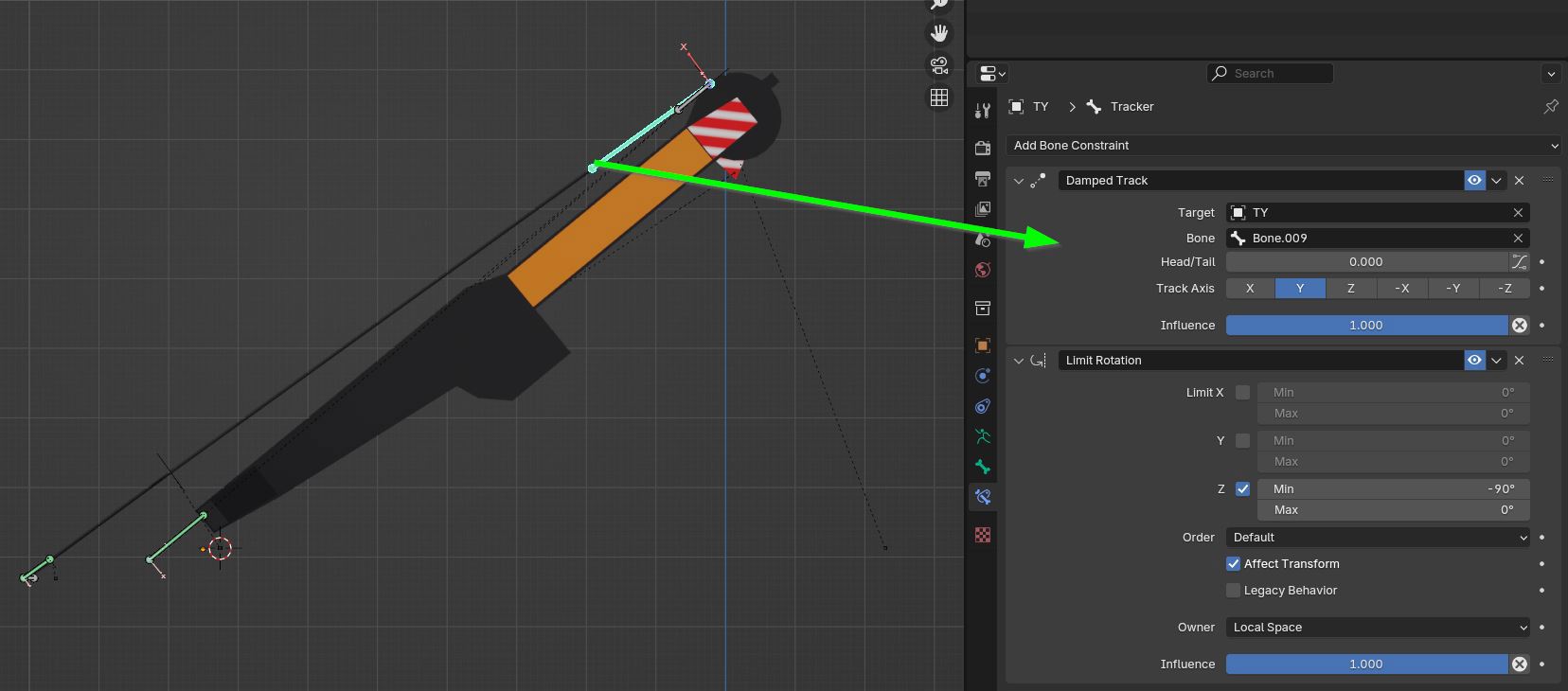Set Track Axis to -Y
The width and height of the screenshot is (1568, 691).
pos(1452,288)
